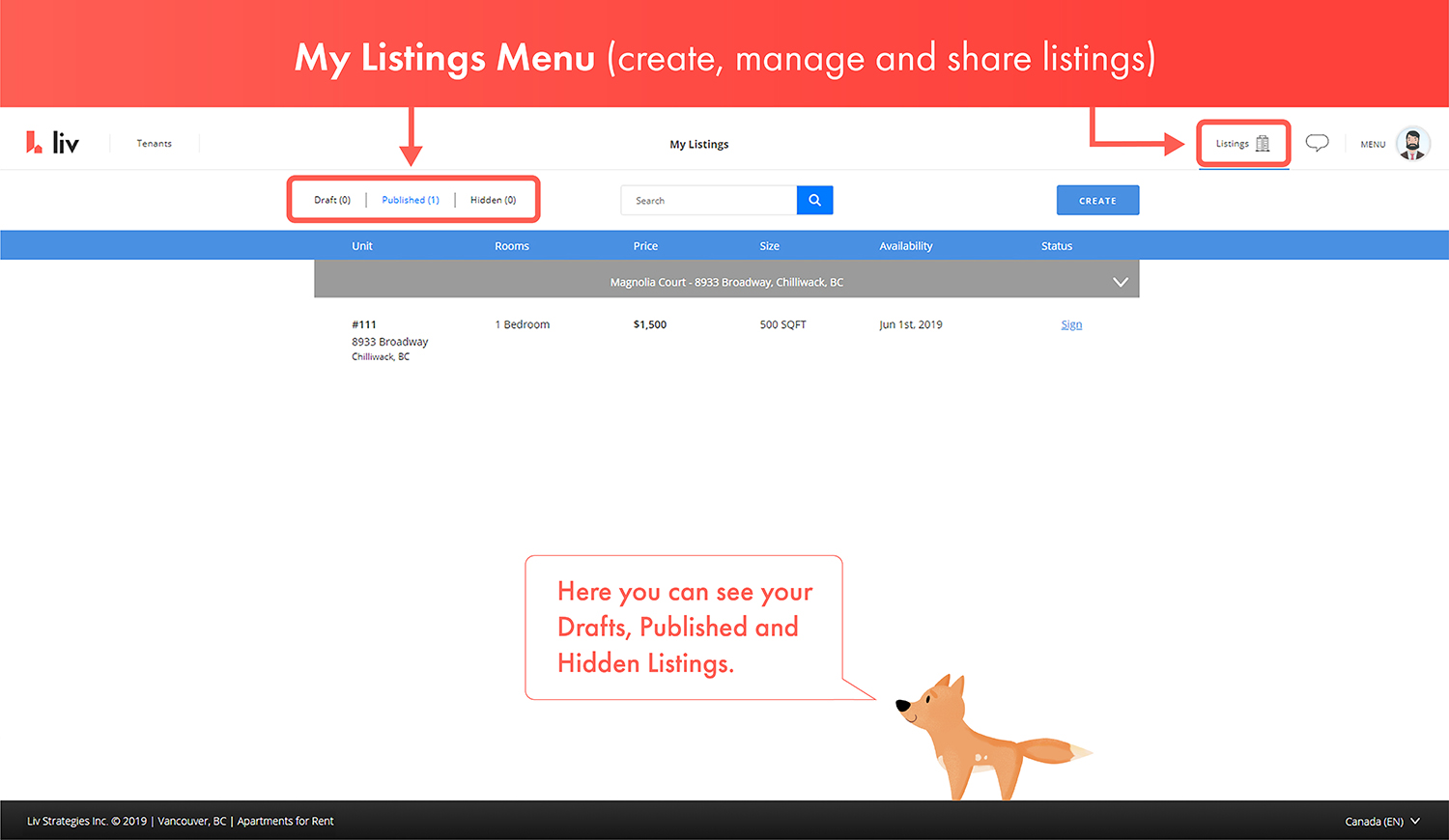Image resolution: width=1449 pixels, height=840 pixels.
Task: Sort by the Size column header
Action: 769,246
